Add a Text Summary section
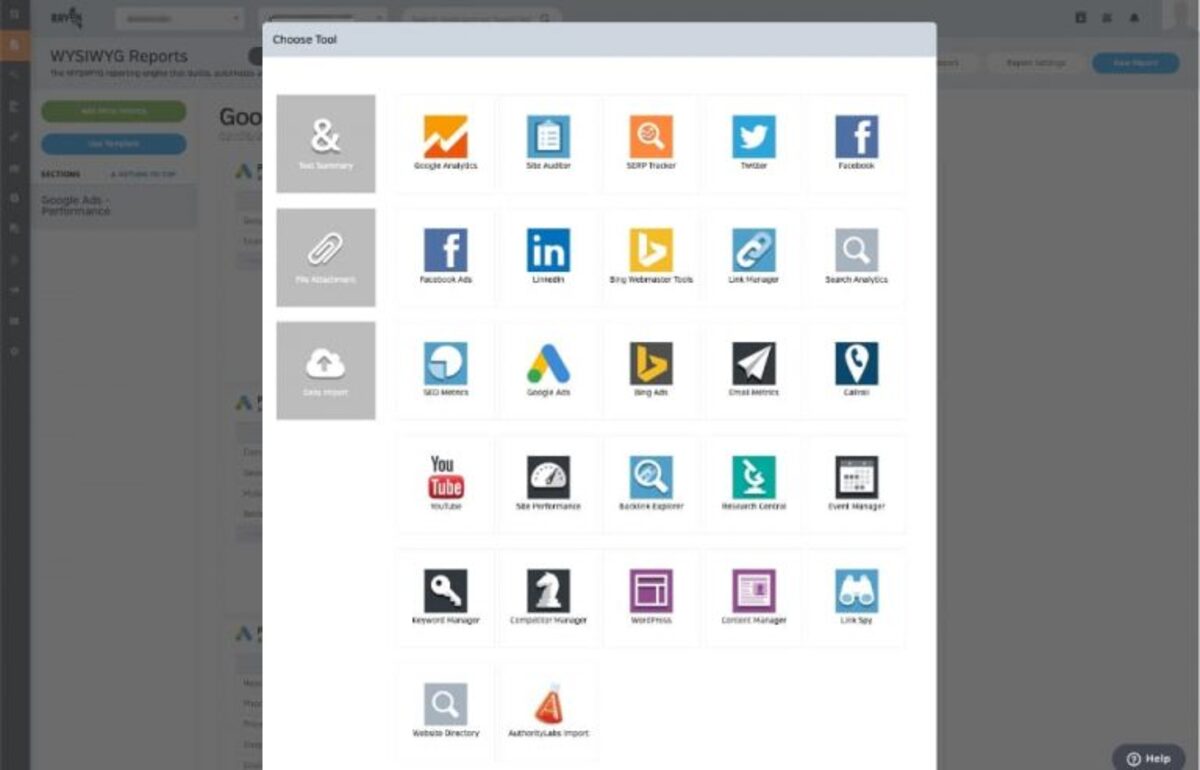The image size is (1200, 770). pos(326,144)
